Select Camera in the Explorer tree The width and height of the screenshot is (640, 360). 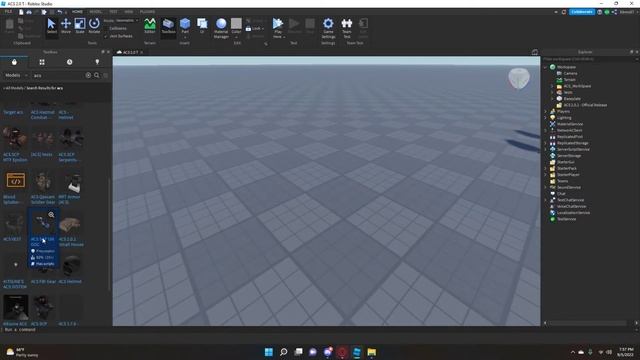(x=570, y=73)
